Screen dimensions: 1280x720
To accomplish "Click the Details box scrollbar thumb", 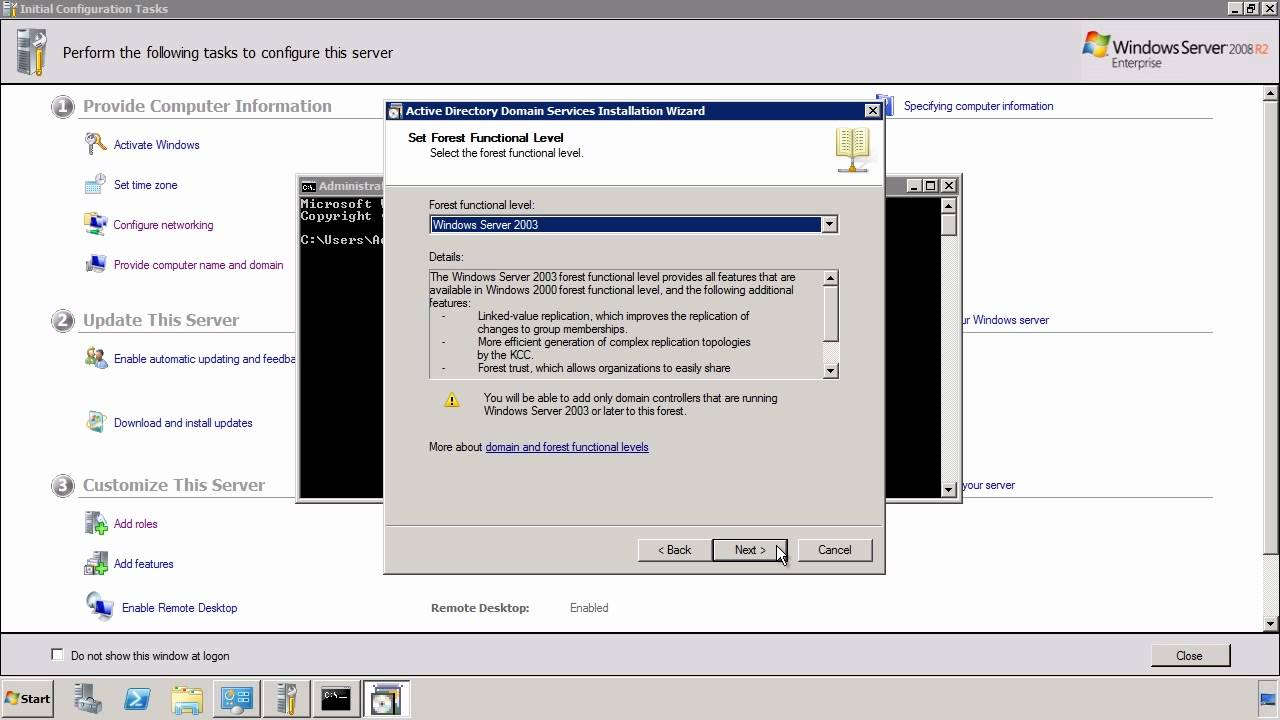I will click(830, 312).
